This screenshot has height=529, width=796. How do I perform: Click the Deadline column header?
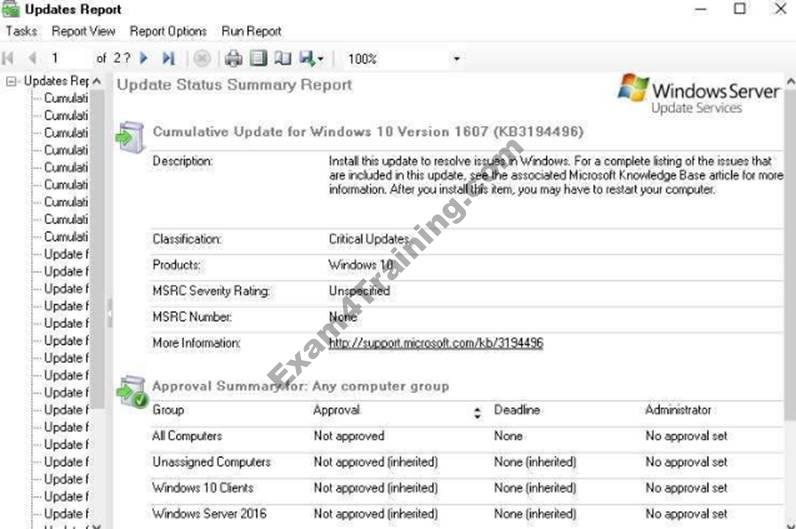(517, 410)
